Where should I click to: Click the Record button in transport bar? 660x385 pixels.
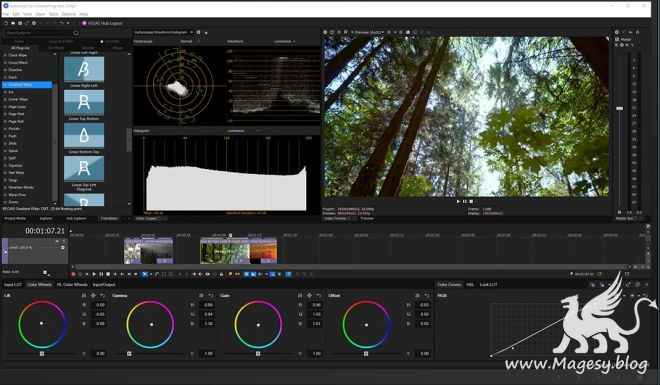73,274
